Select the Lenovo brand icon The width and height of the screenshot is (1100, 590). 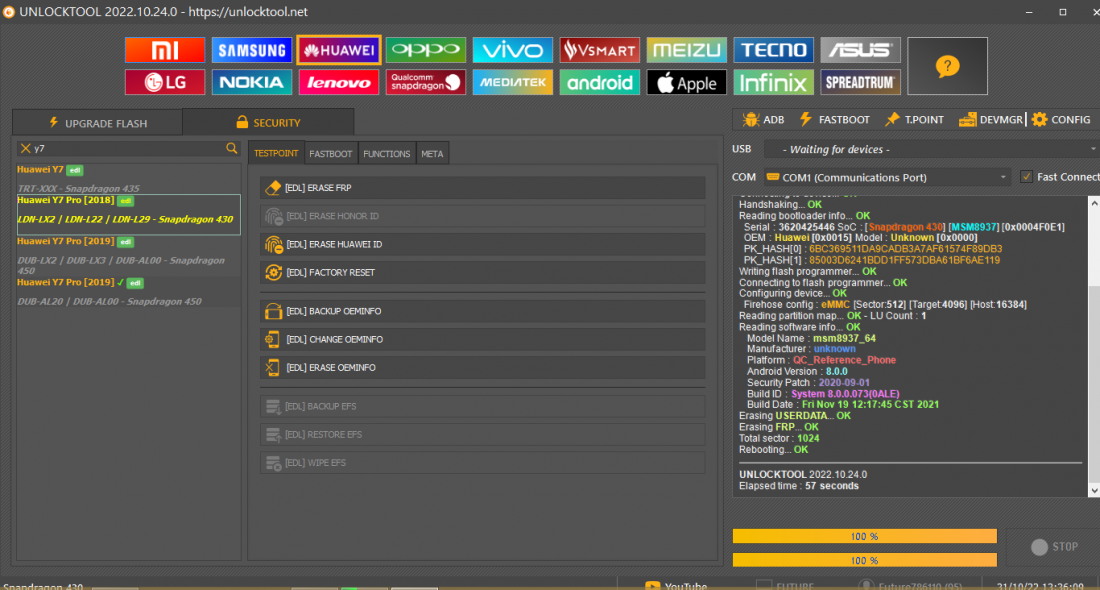point(339,82)
